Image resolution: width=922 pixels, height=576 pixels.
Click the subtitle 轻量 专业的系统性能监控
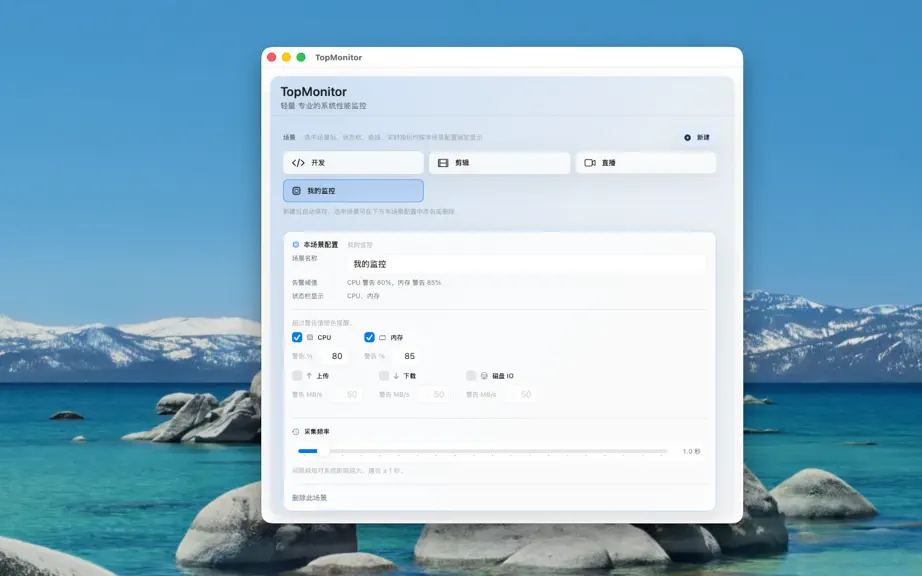tap(323, 106)
